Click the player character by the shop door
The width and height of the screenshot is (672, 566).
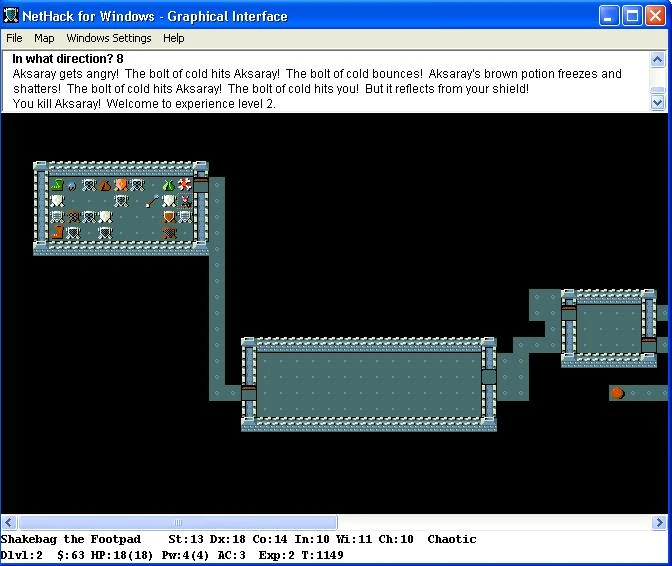[x=185, y=201]
